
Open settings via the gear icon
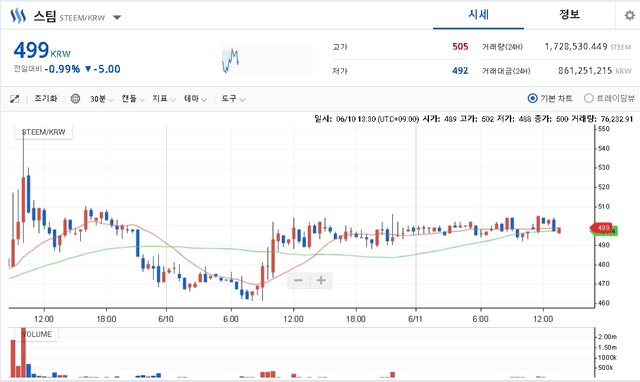click(629, 16)
